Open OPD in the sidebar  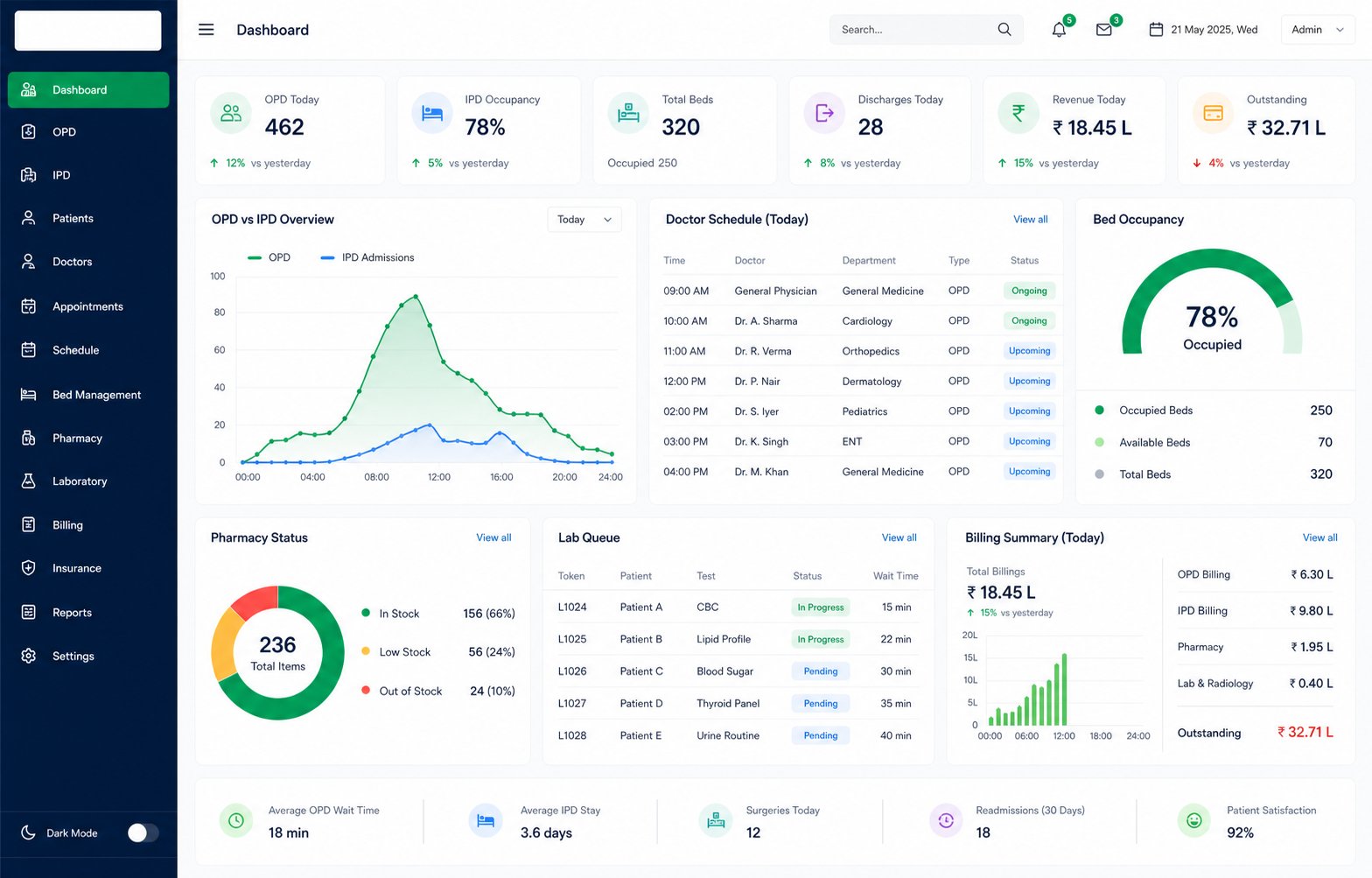(88, 132)
